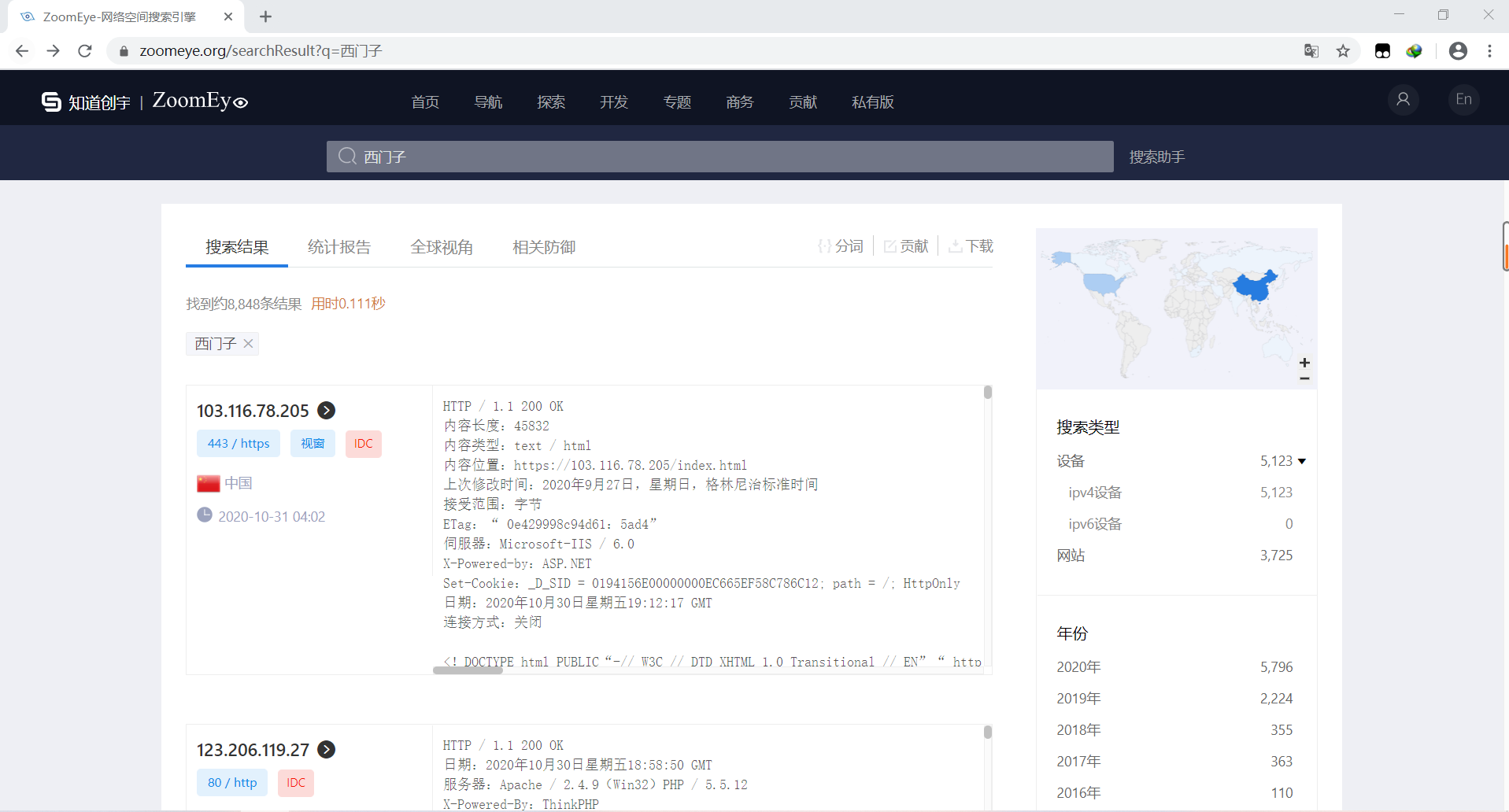This screenshot has width=1509, height=812.
Task: Open details via arrow icon next to 103.116.78.205
Action: click(x=327, y=410)
